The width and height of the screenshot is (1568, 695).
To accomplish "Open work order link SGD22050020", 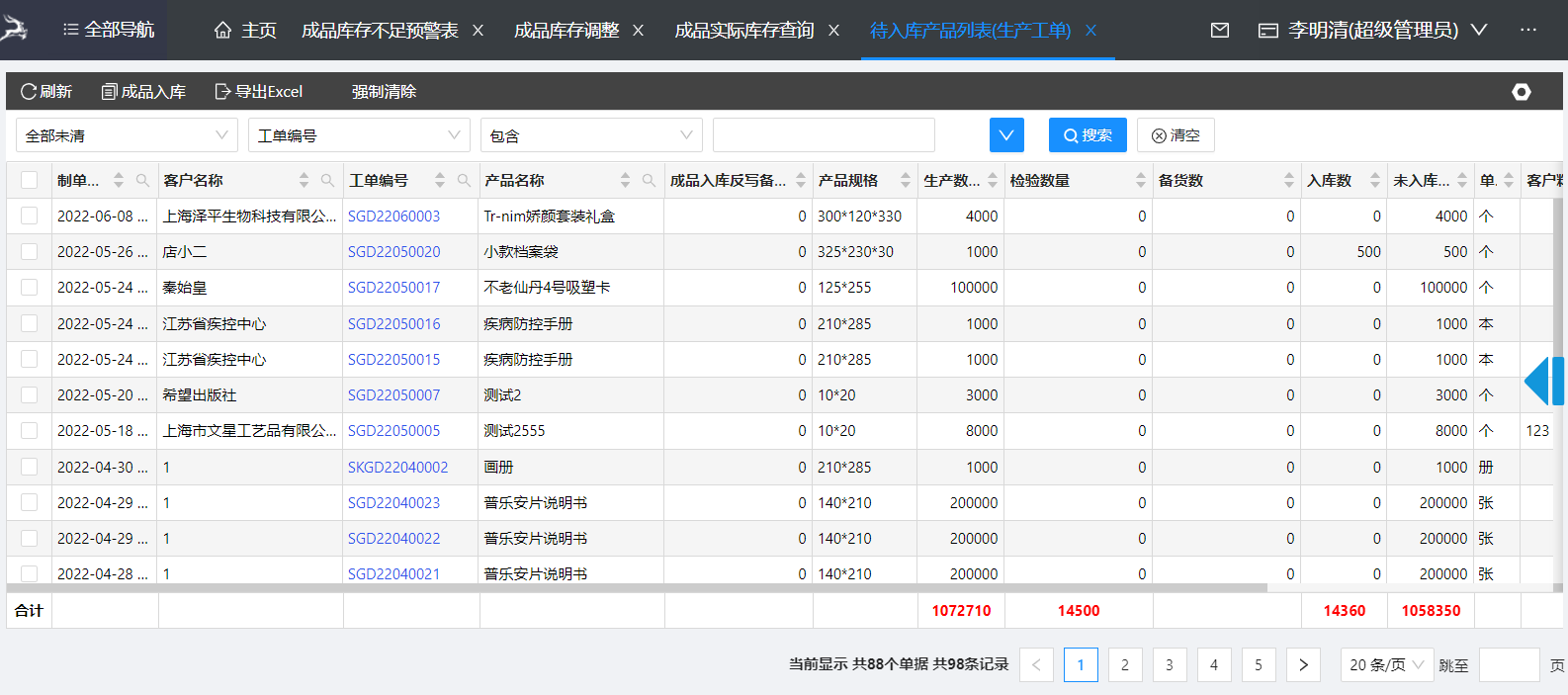I will [393, 252].
